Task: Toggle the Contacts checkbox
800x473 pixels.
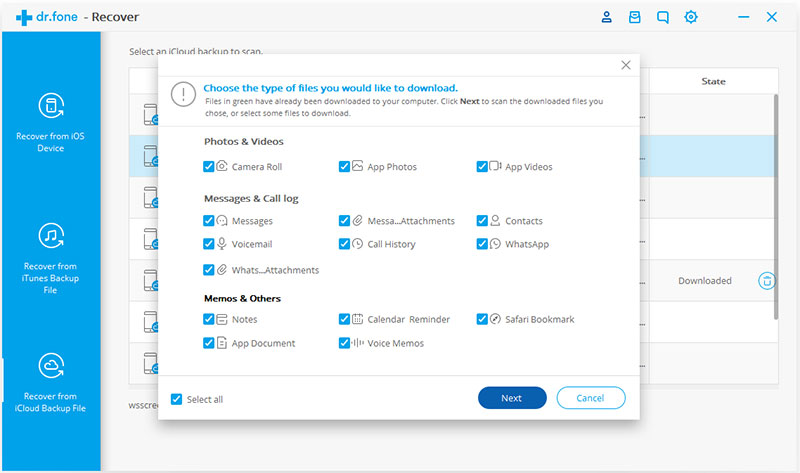Action: (482, 220)
